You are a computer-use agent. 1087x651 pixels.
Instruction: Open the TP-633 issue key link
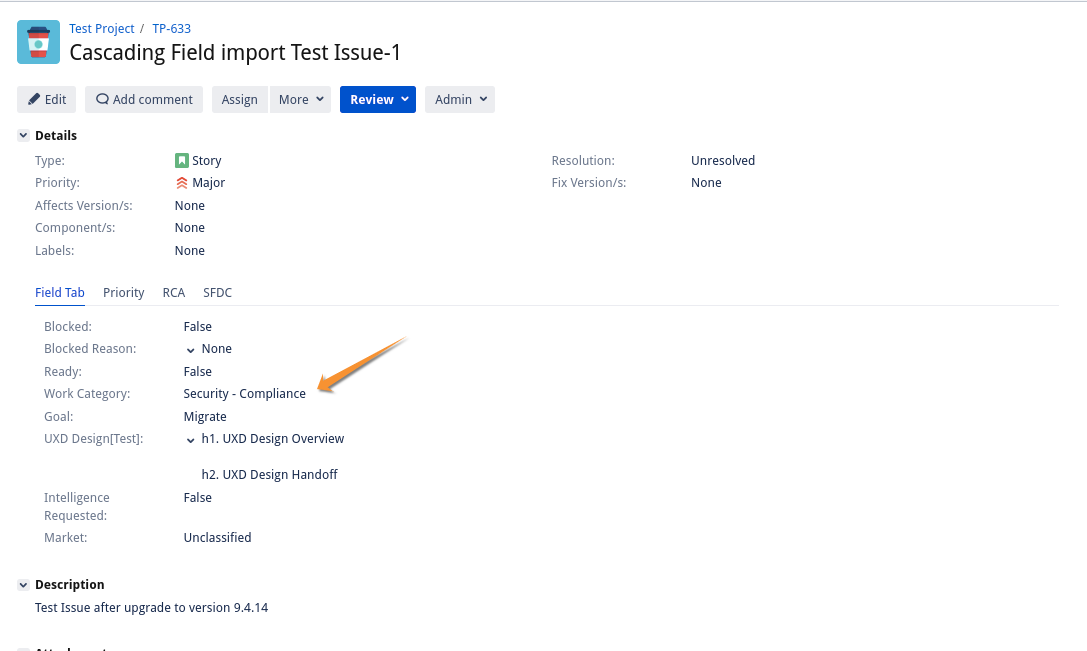171,28
